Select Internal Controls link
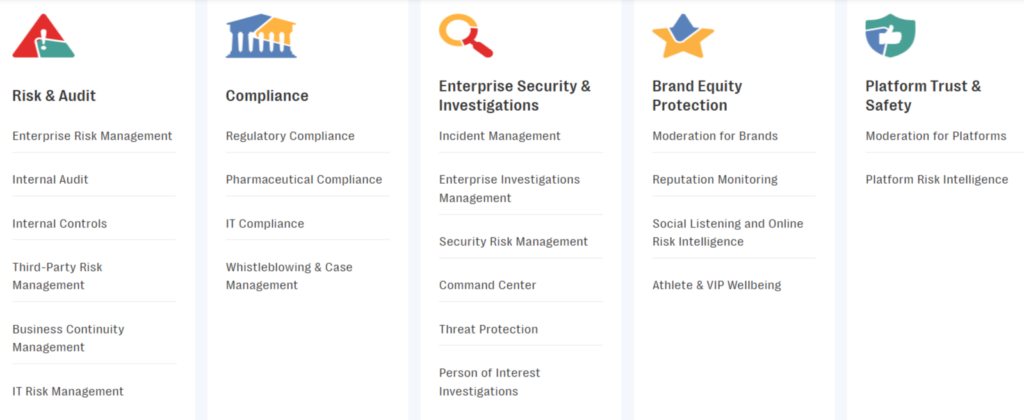1024x420 pixels. pyautogui.click(x=59, y=224)
